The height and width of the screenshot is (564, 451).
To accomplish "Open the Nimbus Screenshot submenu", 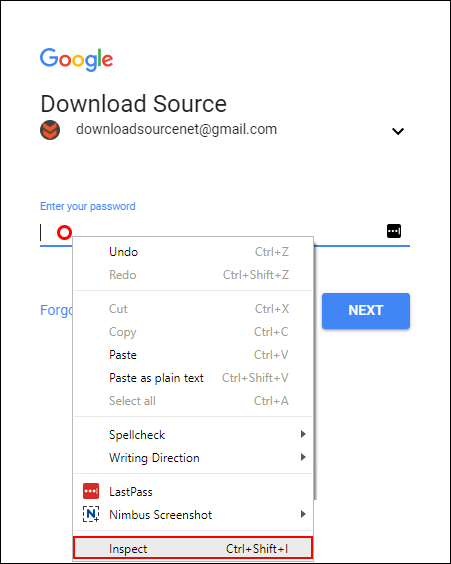I will (x=193, y=514).
